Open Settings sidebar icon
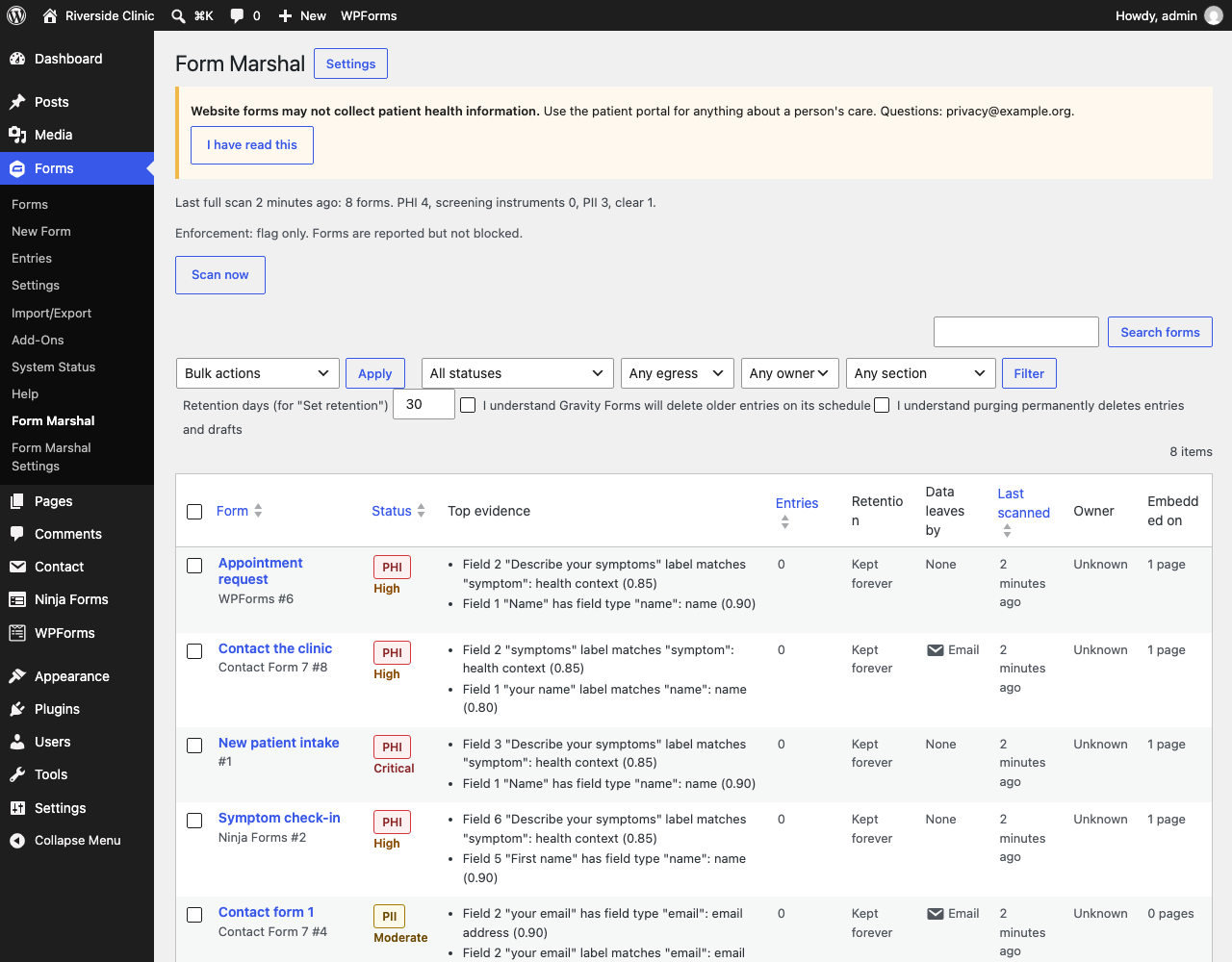Viewport: 1232px width, 962px height. point(17,808)
